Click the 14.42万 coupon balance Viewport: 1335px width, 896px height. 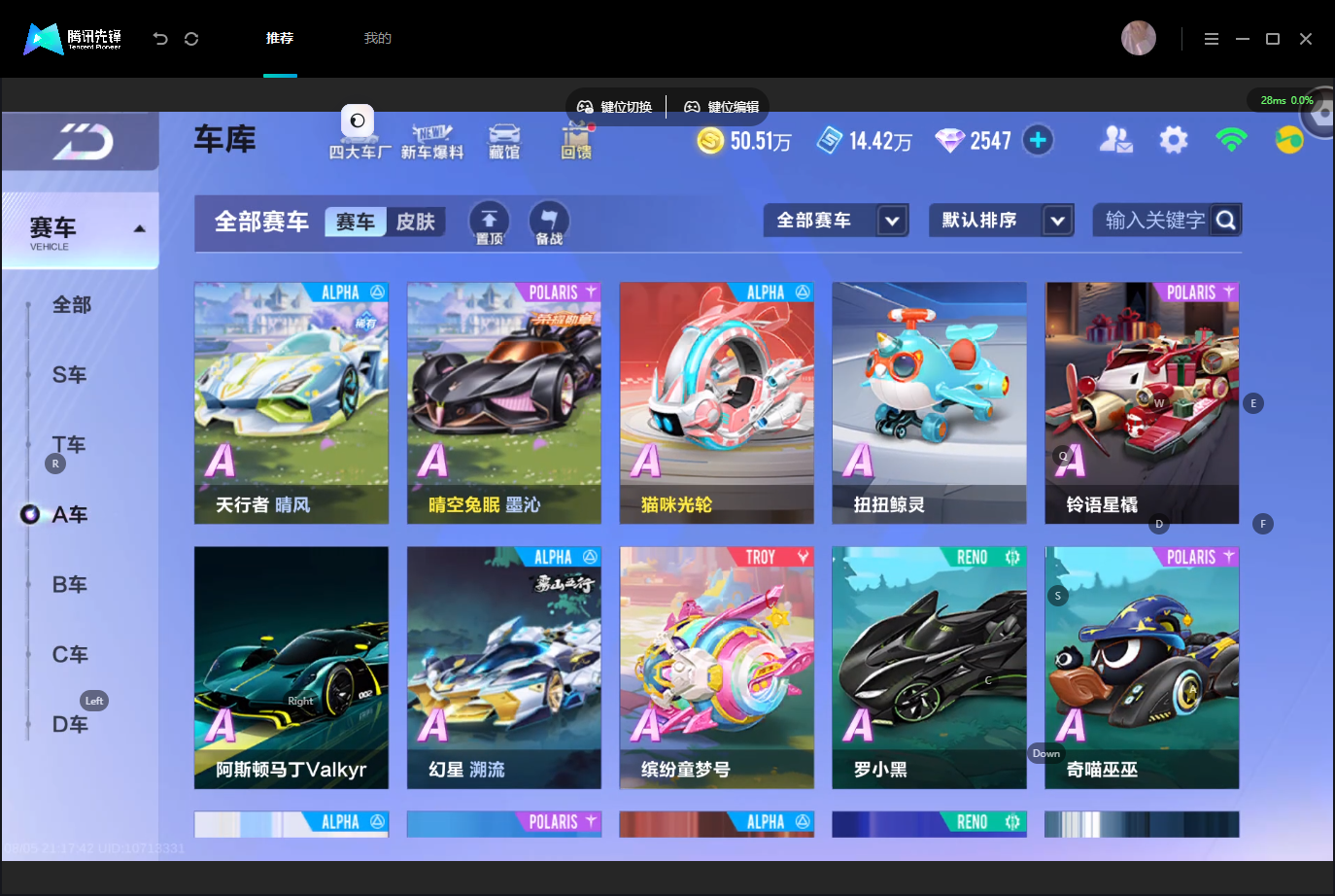pyautogui.click(x=880, y=141)
